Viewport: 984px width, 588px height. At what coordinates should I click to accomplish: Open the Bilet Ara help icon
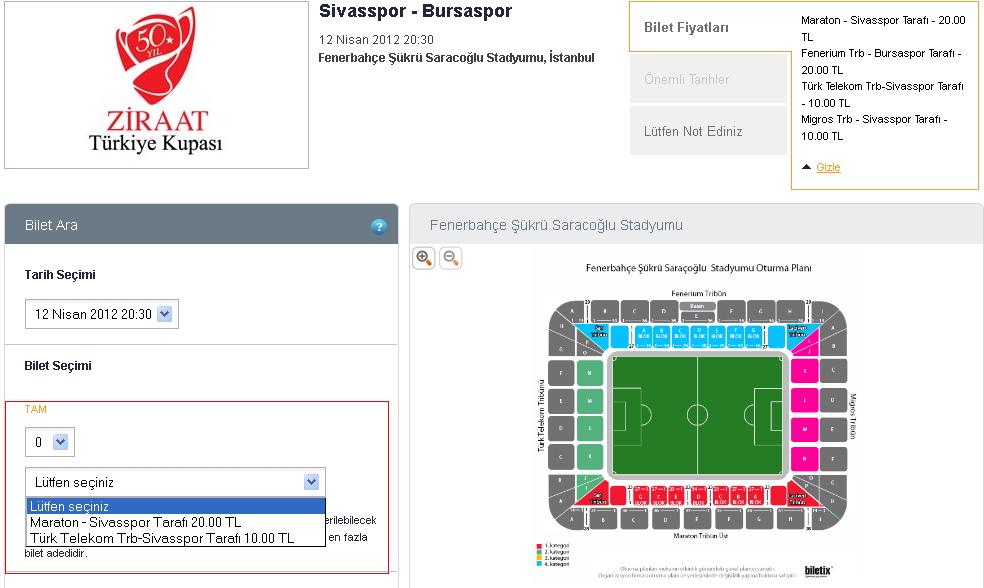click(x=378, y=227)
